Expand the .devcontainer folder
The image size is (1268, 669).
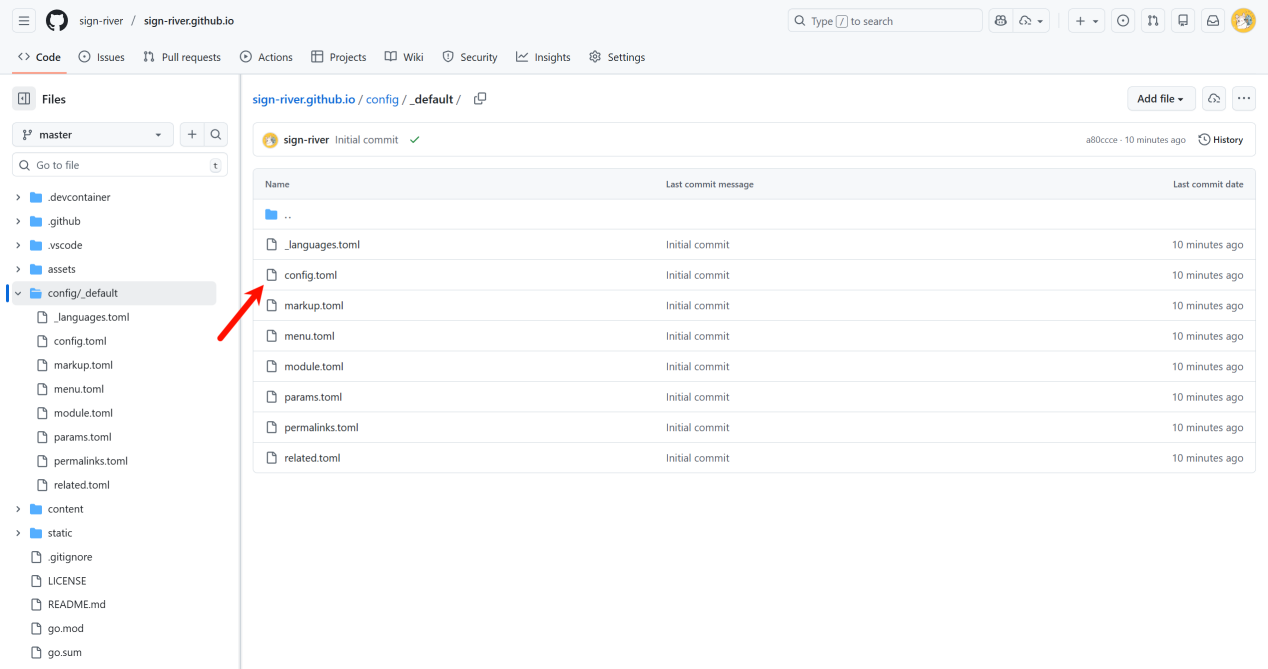pyautogui.click(x=18, y=198)
